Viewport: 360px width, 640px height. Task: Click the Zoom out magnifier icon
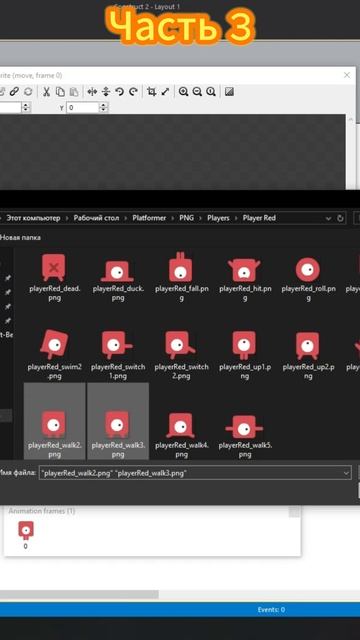197,91
